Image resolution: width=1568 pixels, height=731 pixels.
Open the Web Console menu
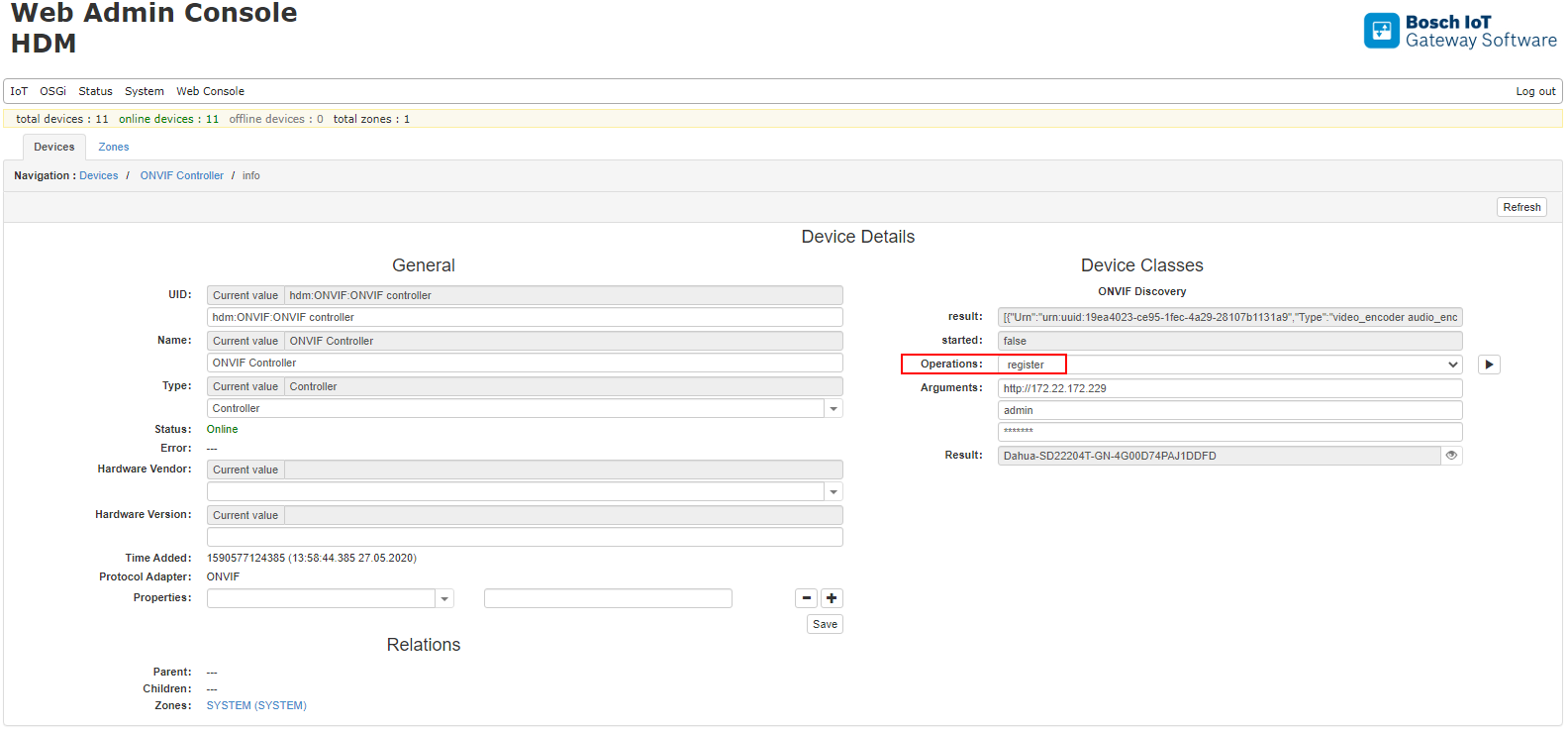[x=210, y=91]
